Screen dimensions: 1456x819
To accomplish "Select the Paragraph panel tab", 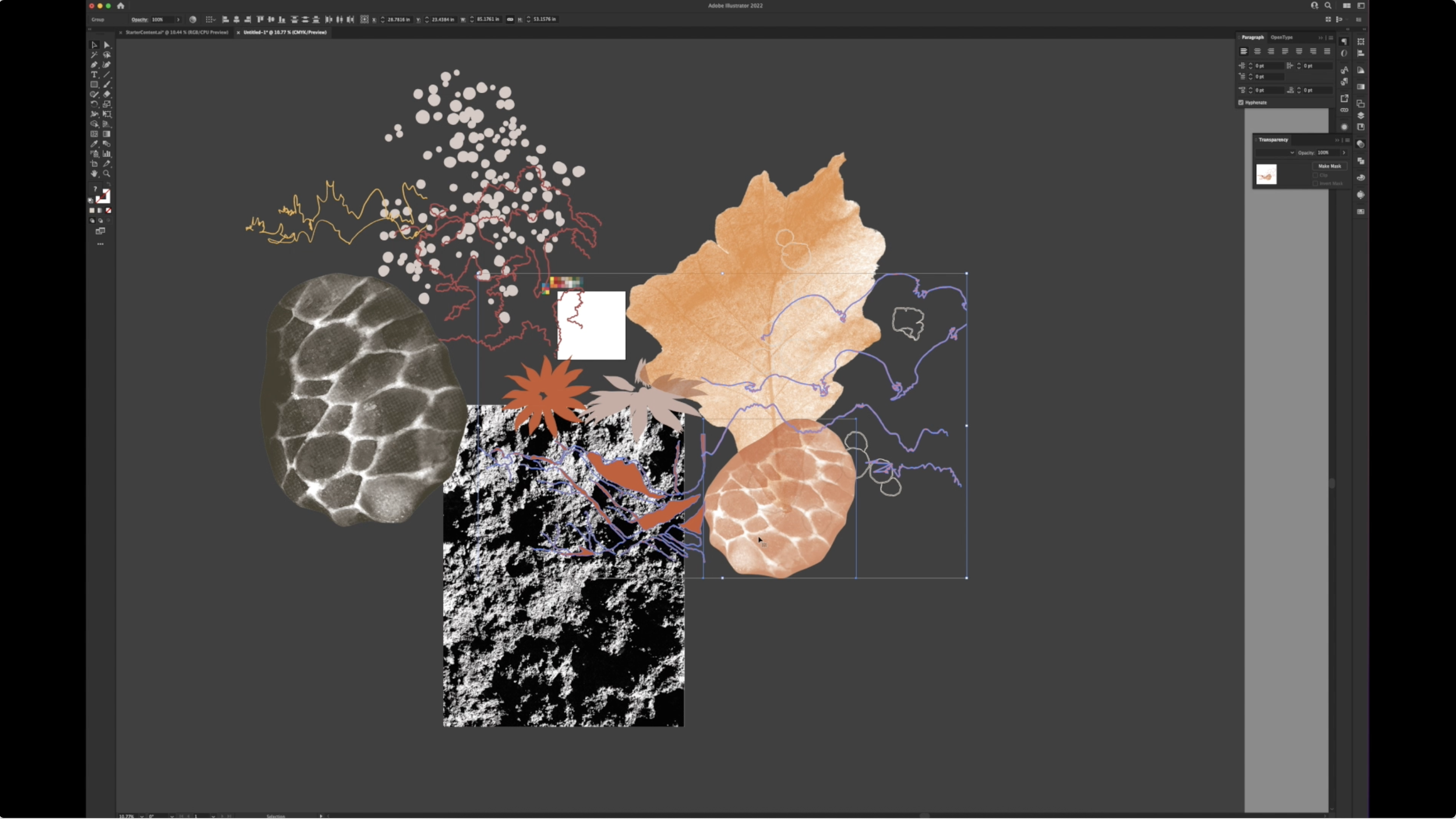I will coord(1253,37).
